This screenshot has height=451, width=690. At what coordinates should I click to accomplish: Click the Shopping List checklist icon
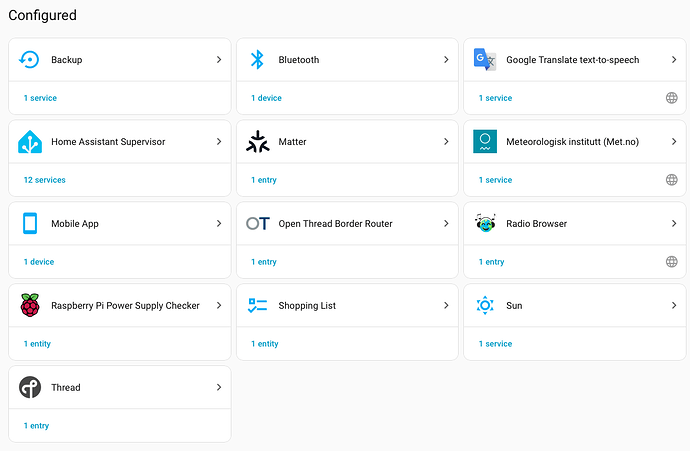point(257,305)
